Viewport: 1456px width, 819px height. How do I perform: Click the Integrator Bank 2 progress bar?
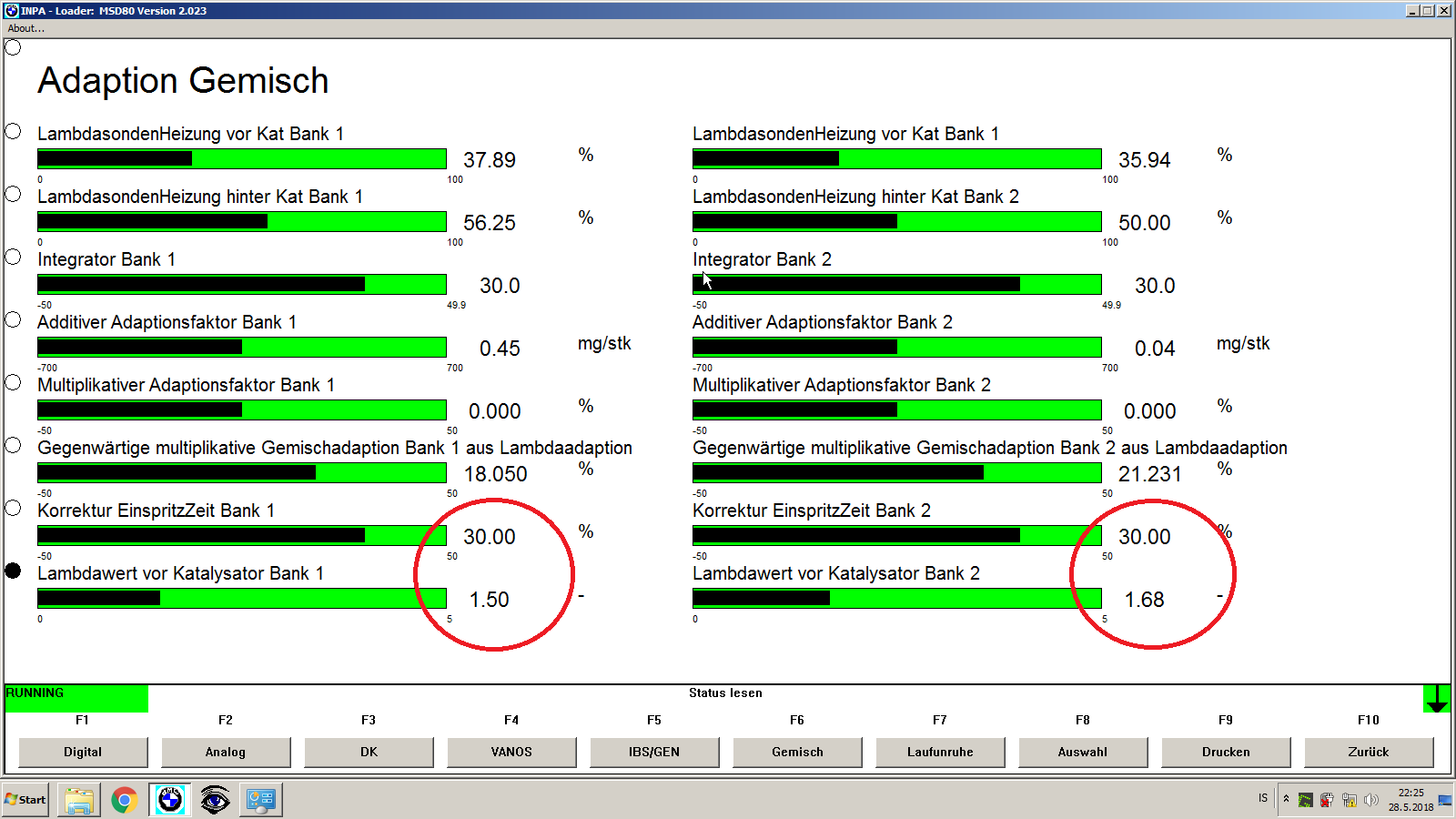[896, 284]
